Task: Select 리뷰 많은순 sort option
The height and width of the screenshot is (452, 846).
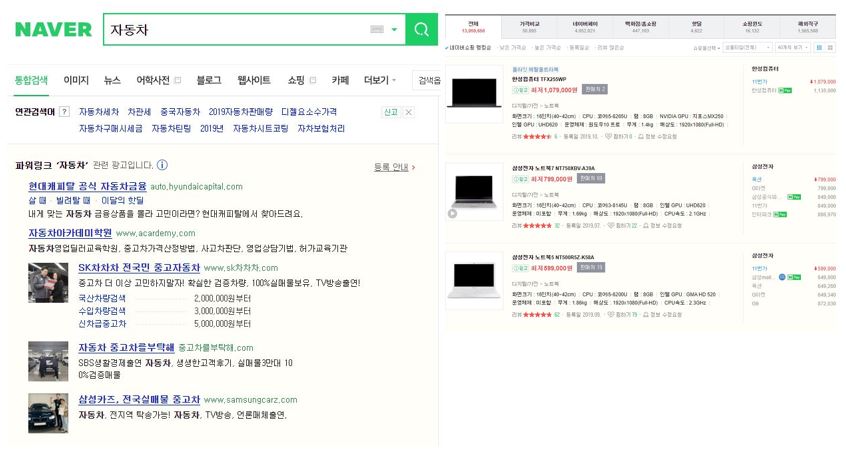Action: tap(610, 47)
